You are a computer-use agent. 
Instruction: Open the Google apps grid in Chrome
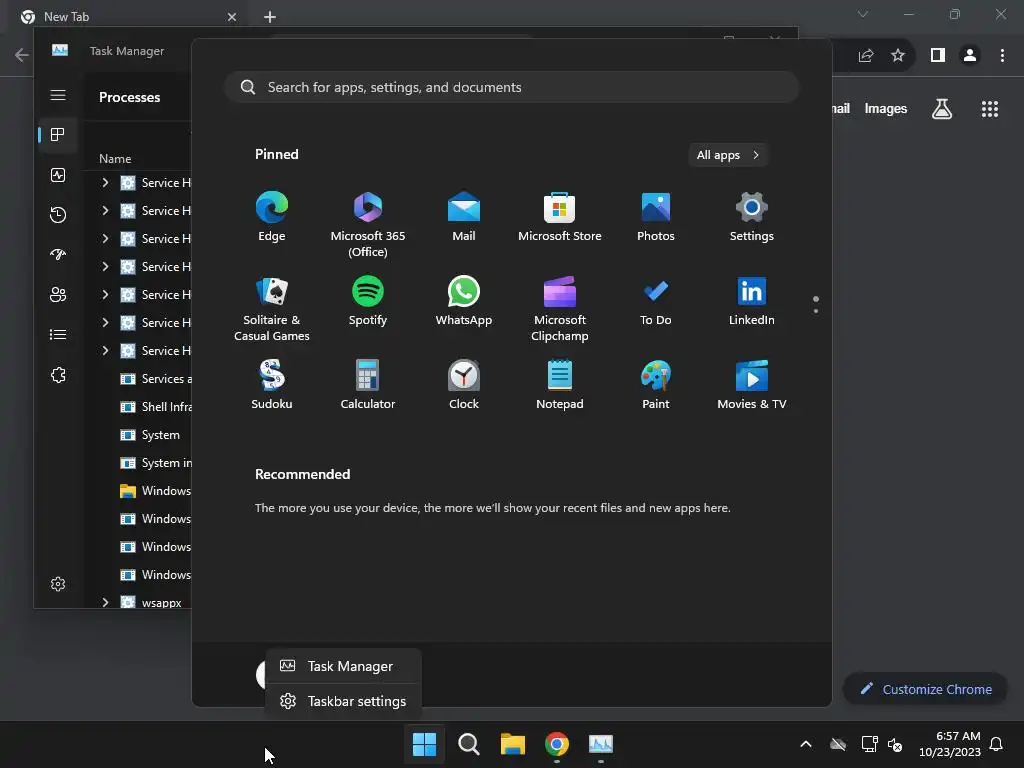click(x=990, y=109)
